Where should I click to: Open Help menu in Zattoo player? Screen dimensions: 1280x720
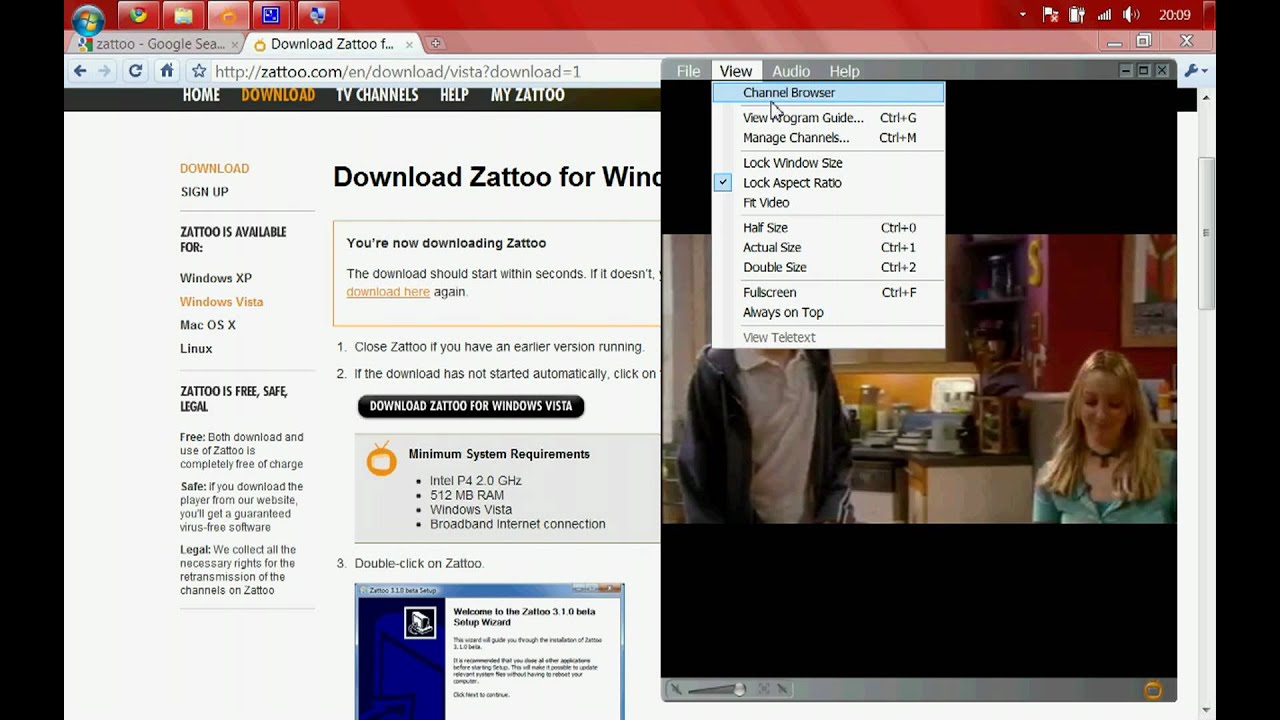click(844, 71)
